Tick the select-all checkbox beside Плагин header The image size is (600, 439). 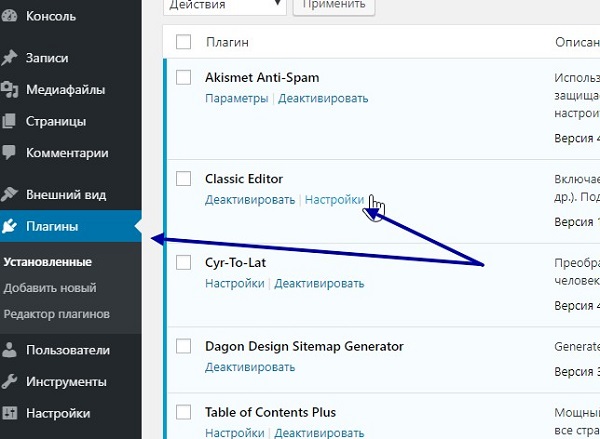pyautogui.click(x=184, y=42)
